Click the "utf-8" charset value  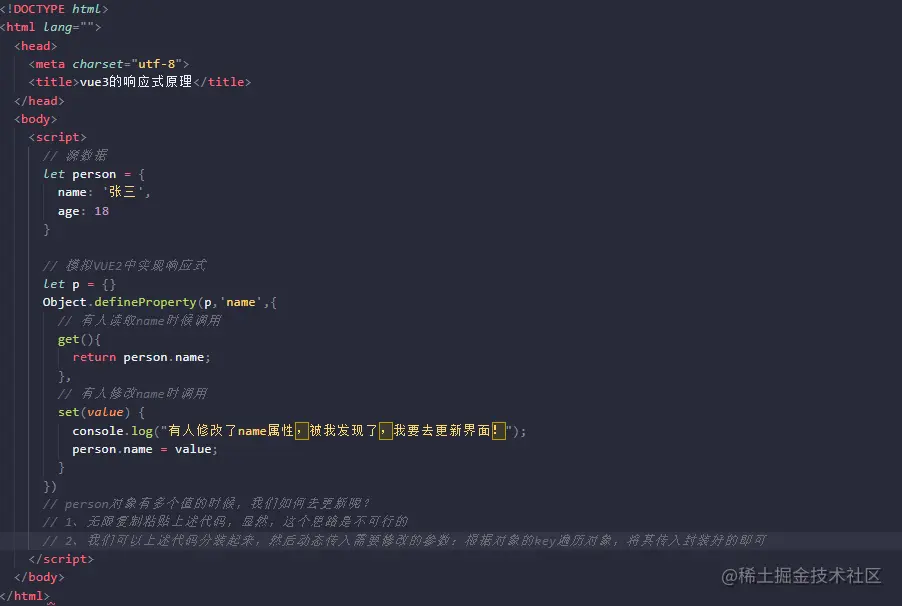156,64
